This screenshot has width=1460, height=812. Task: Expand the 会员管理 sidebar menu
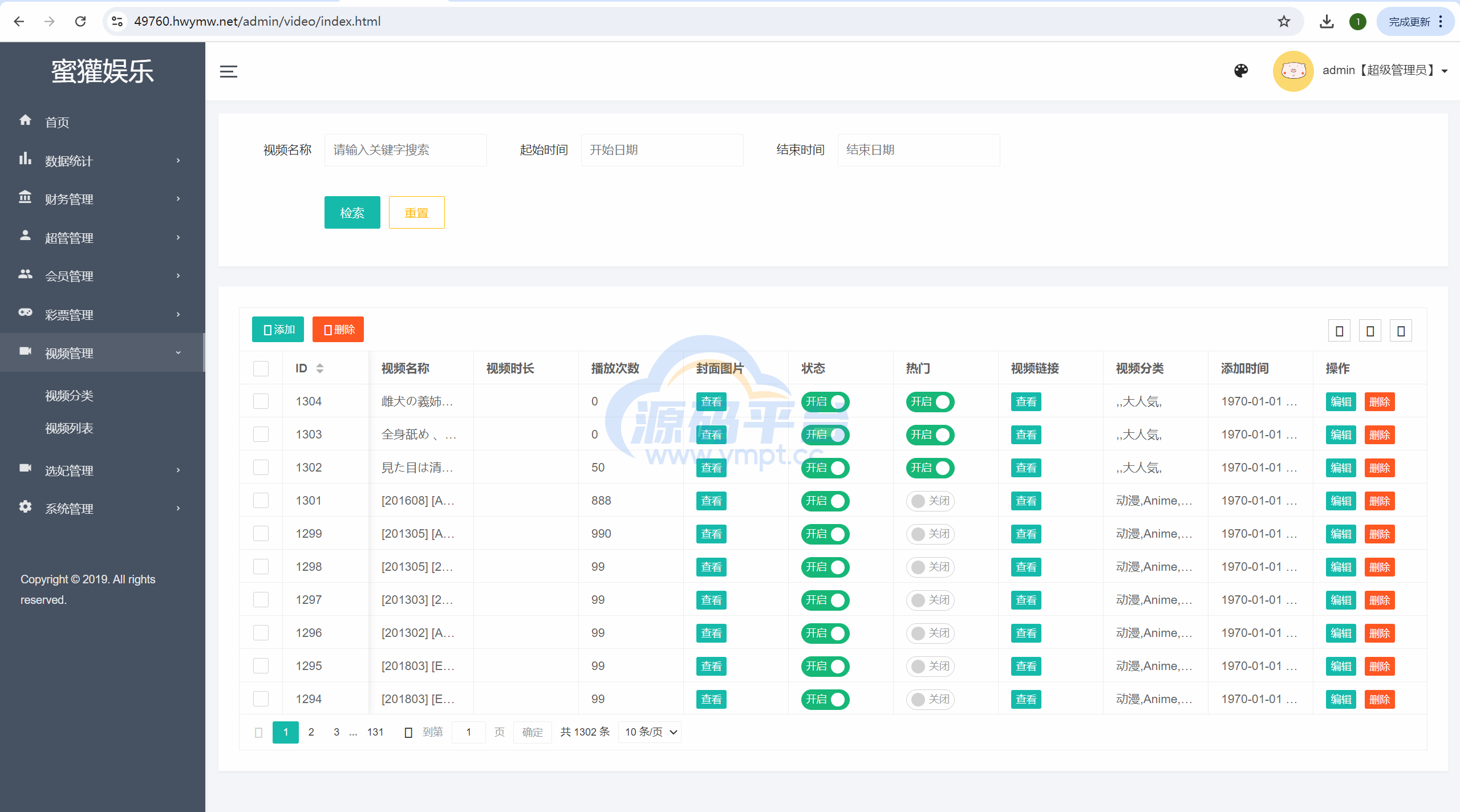coord(103,276)
